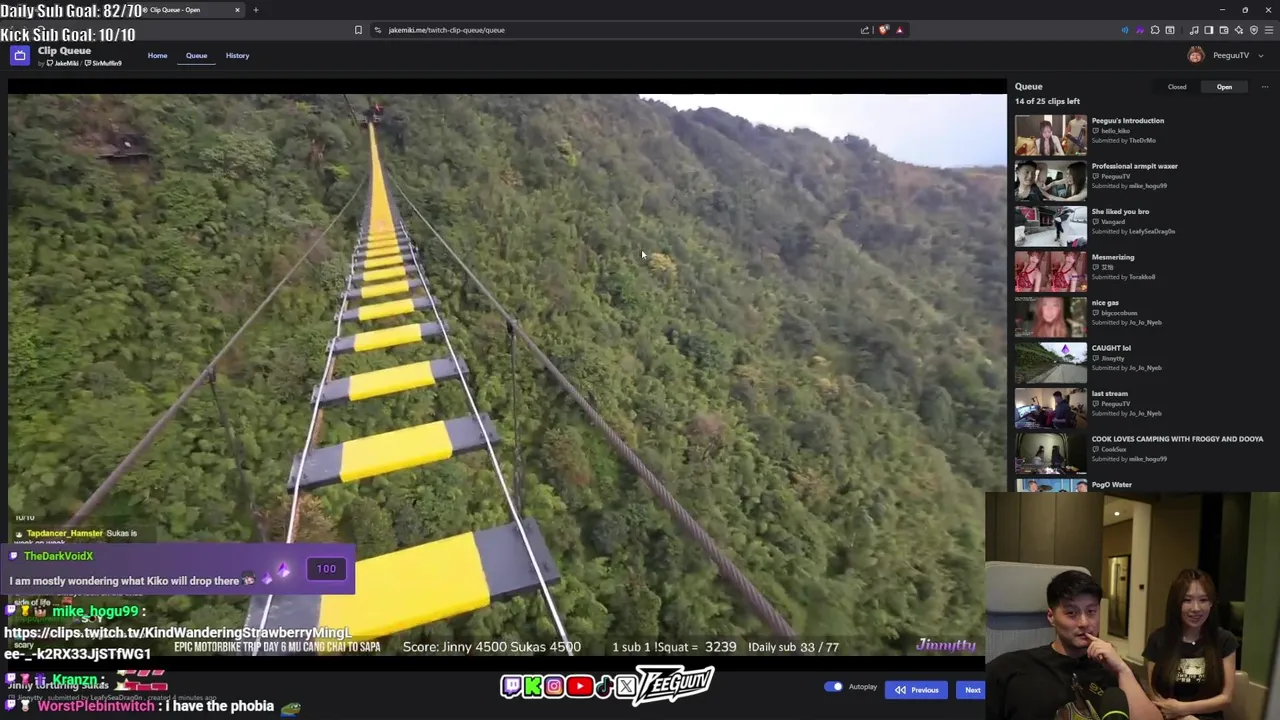This screenshot has height=720, width=1280.
Task: Click the bookmark icon in address bar
Action: pyautogui.click(x=358, y=30)
